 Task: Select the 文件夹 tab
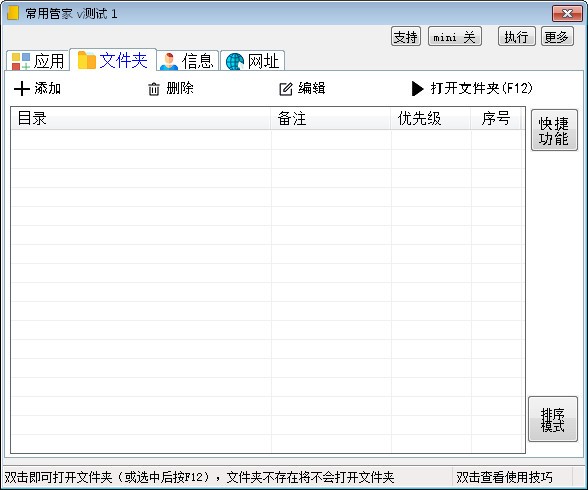(113, 60)
